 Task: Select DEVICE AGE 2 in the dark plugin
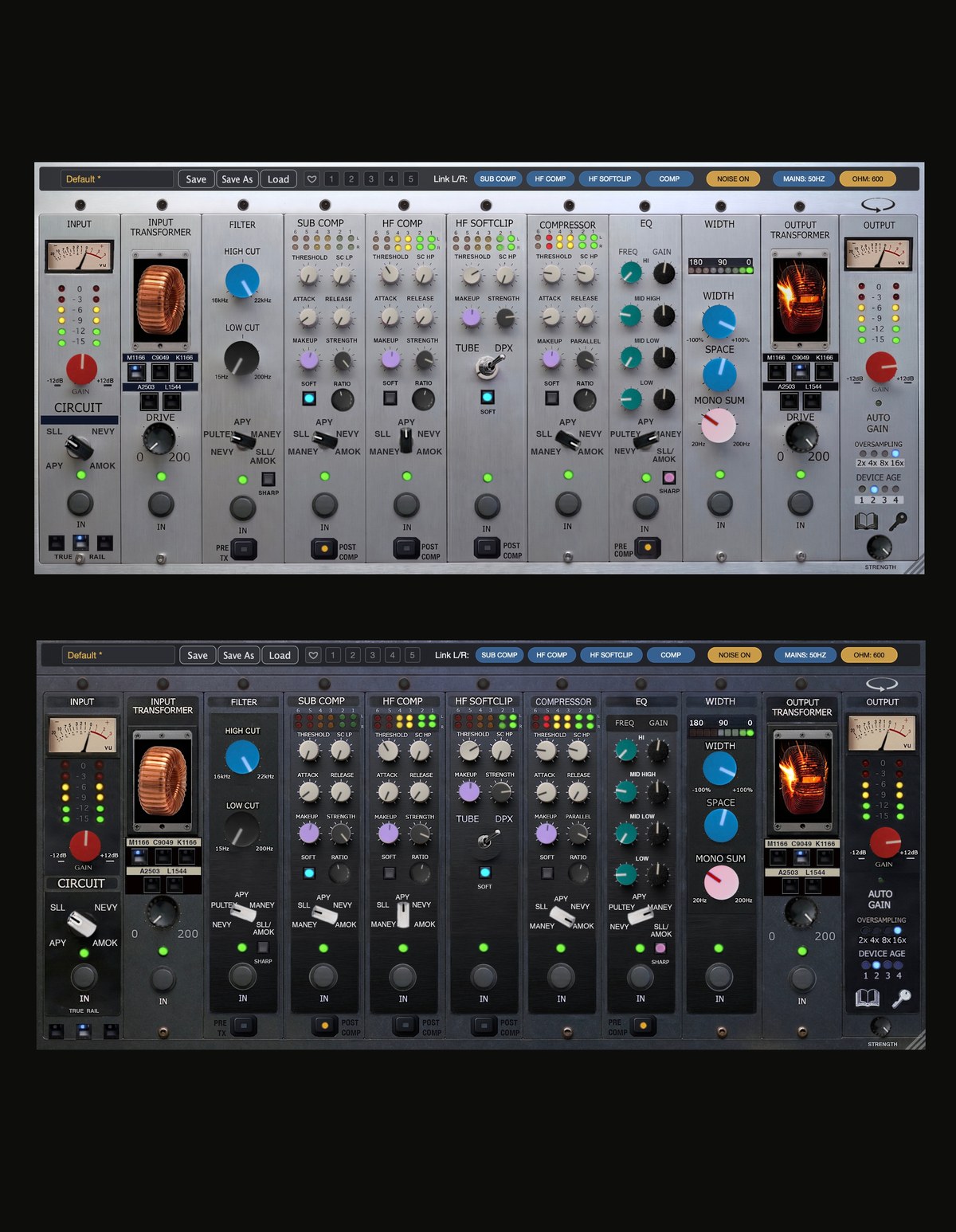click(x=876, y=965)
